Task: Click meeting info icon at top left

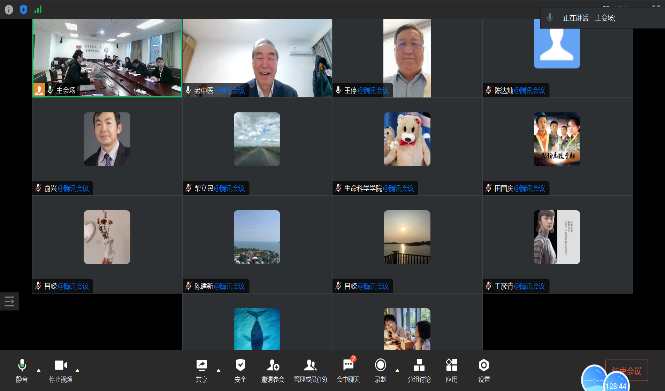Action: click(x=9, y=9)
